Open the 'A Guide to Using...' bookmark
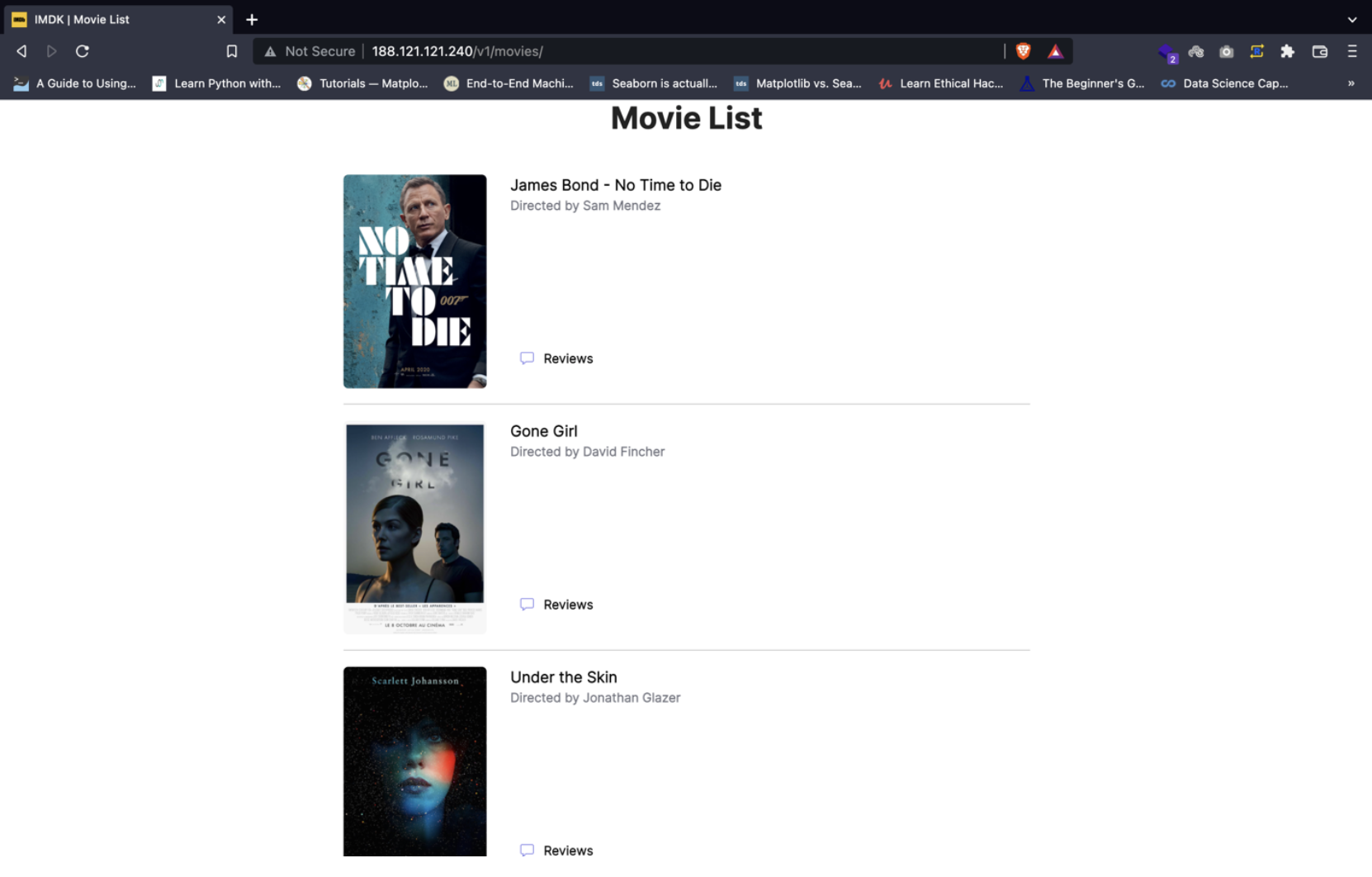Screen dimensions: 1372x877 click(75, 83)
